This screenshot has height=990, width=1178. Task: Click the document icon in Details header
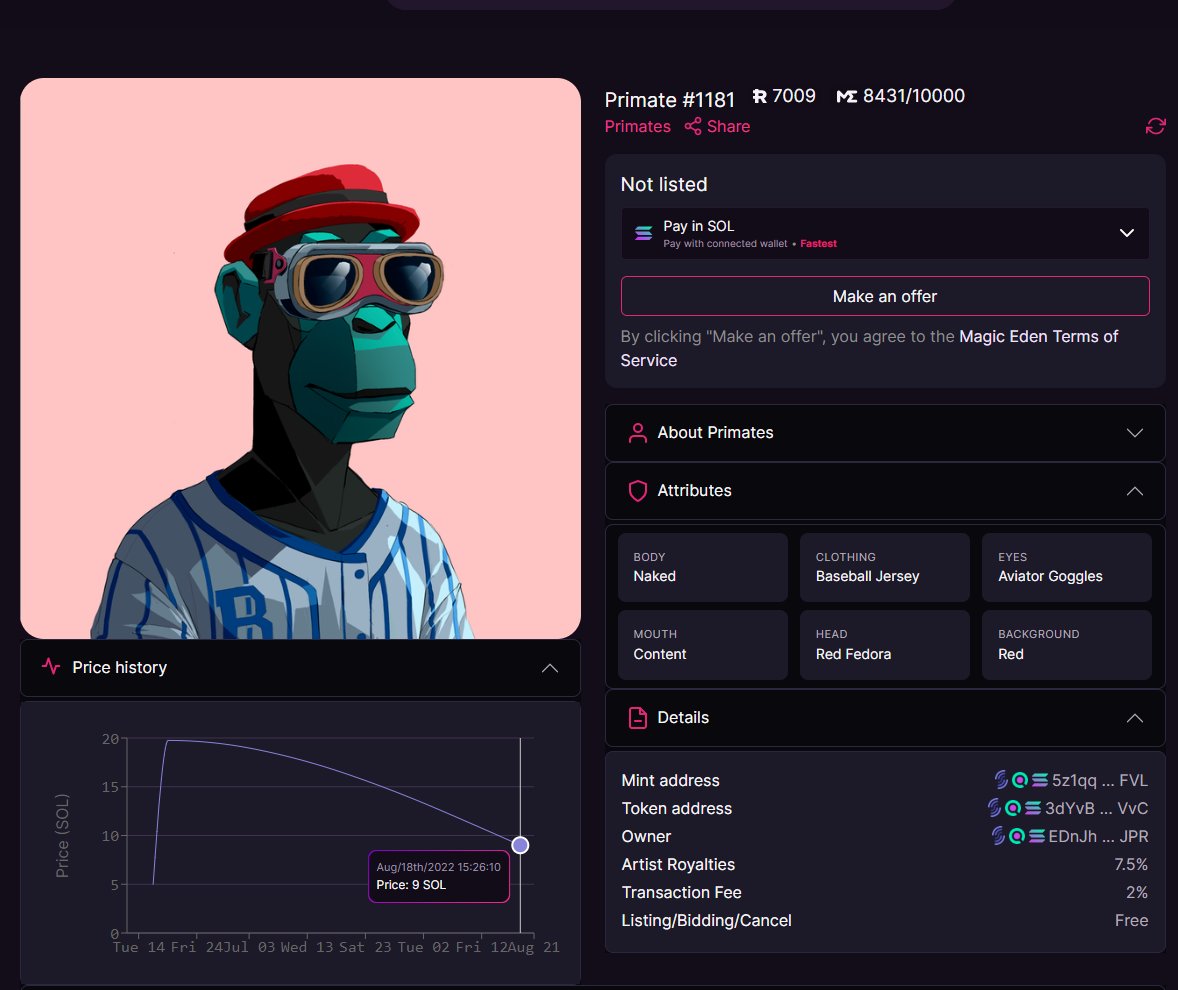pos(637,718)
